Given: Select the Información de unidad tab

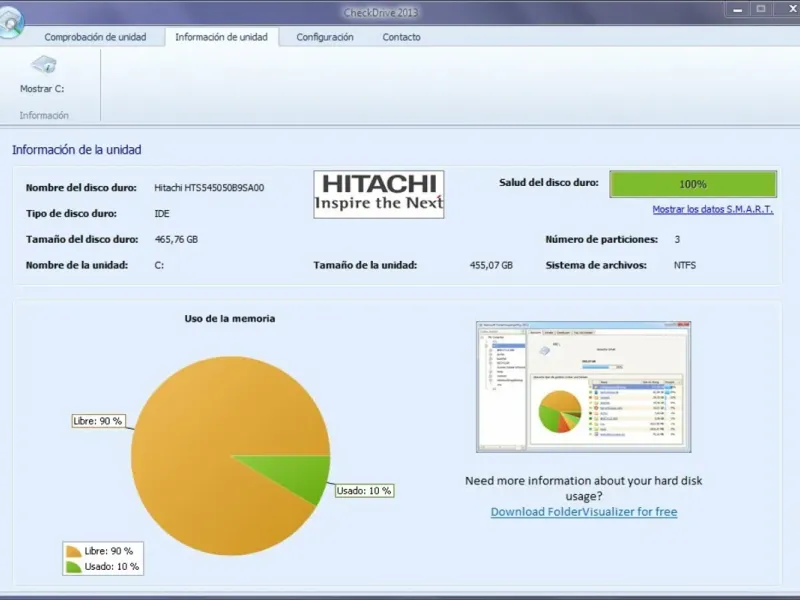Looking at the screenshot, I should (221, 37).
